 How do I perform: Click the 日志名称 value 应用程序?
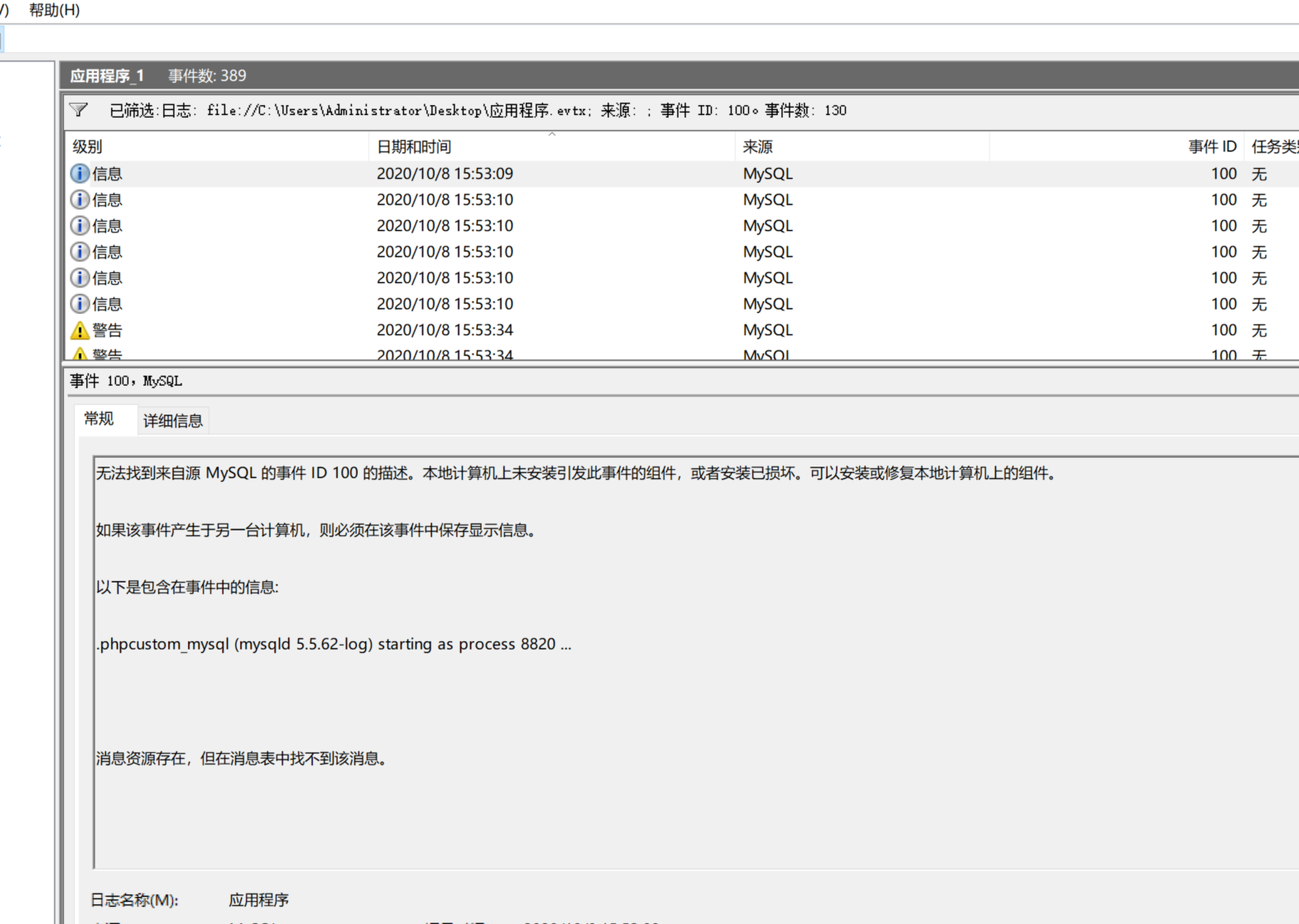point(259,900)
